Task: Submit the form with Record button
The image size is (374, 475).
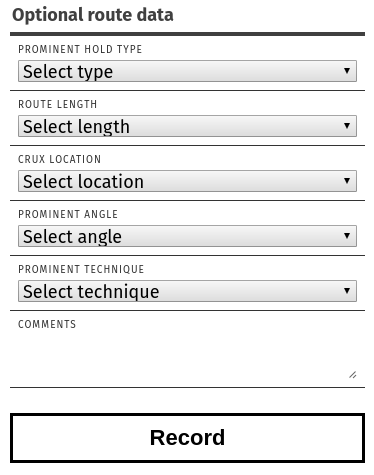Action: coord(187,438)
